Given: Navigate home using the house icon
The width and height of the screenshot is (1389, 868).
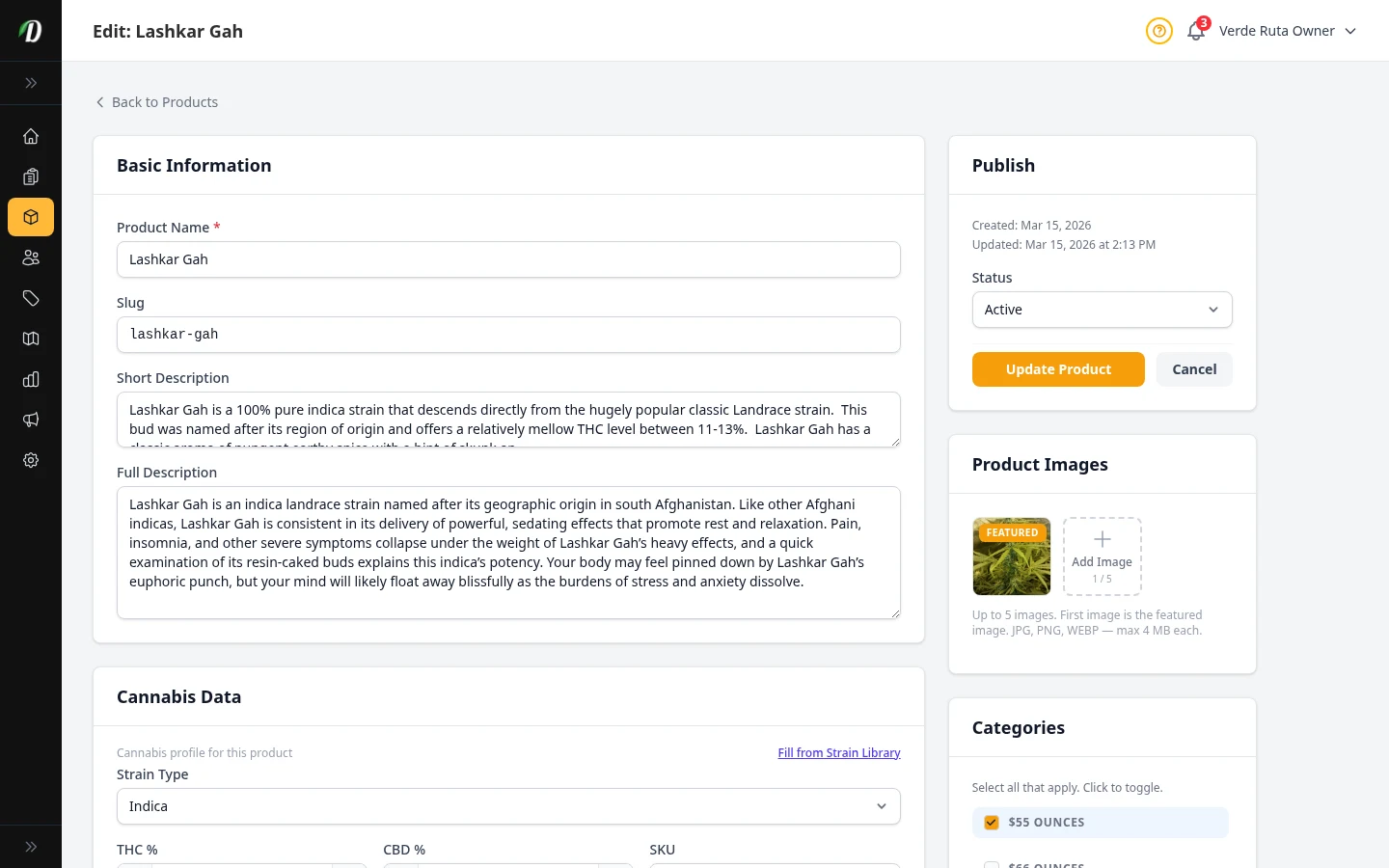Looking at the screenshot, I should click(31, 136).
